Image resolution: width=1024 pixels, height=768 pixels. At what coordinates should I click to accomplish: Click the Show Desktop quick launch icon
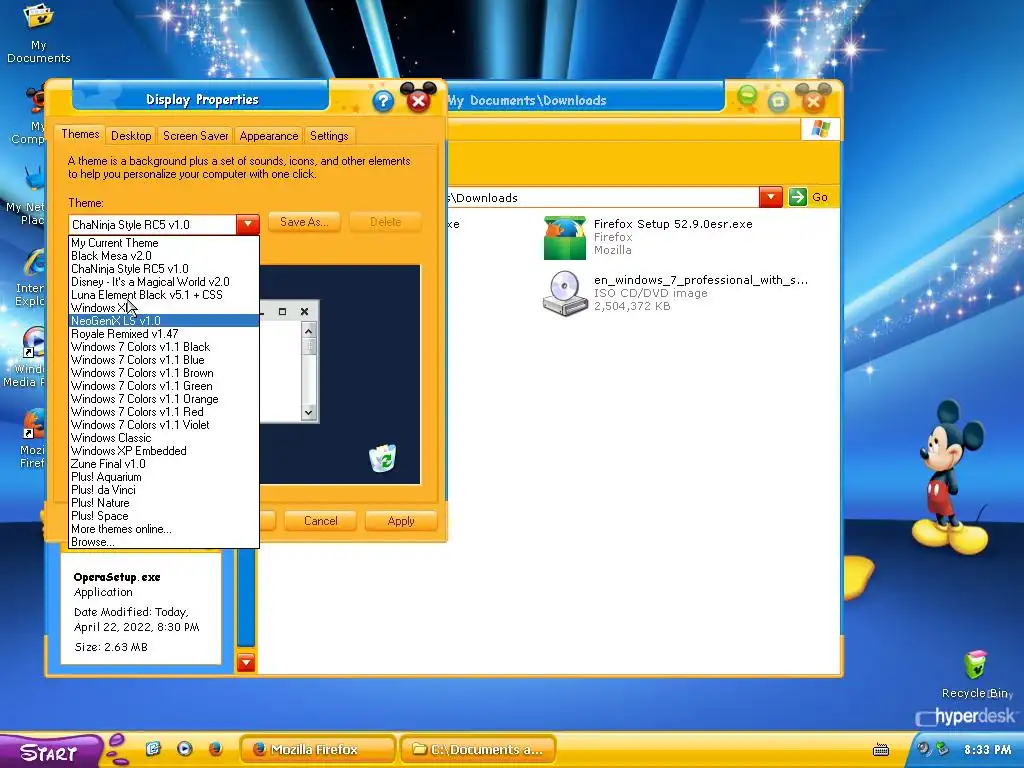point(153,748)
